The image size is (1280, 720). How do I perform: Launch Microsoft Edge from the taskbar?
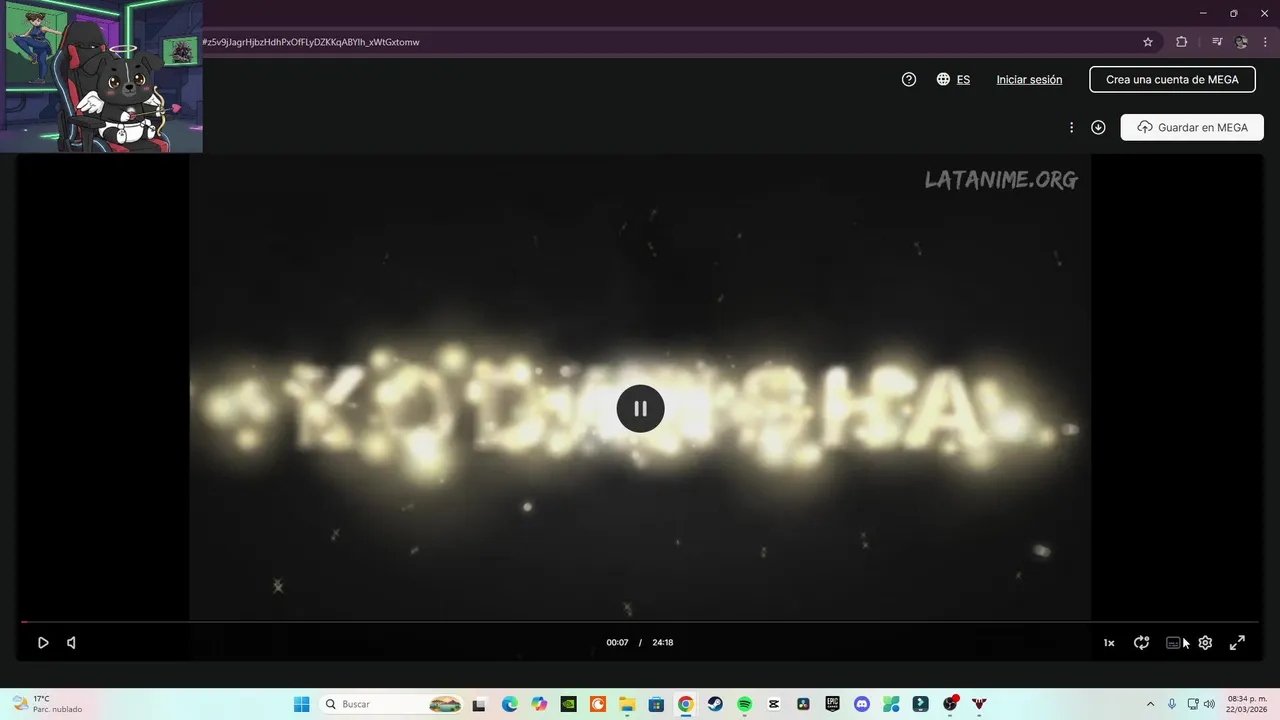point(509,704)
